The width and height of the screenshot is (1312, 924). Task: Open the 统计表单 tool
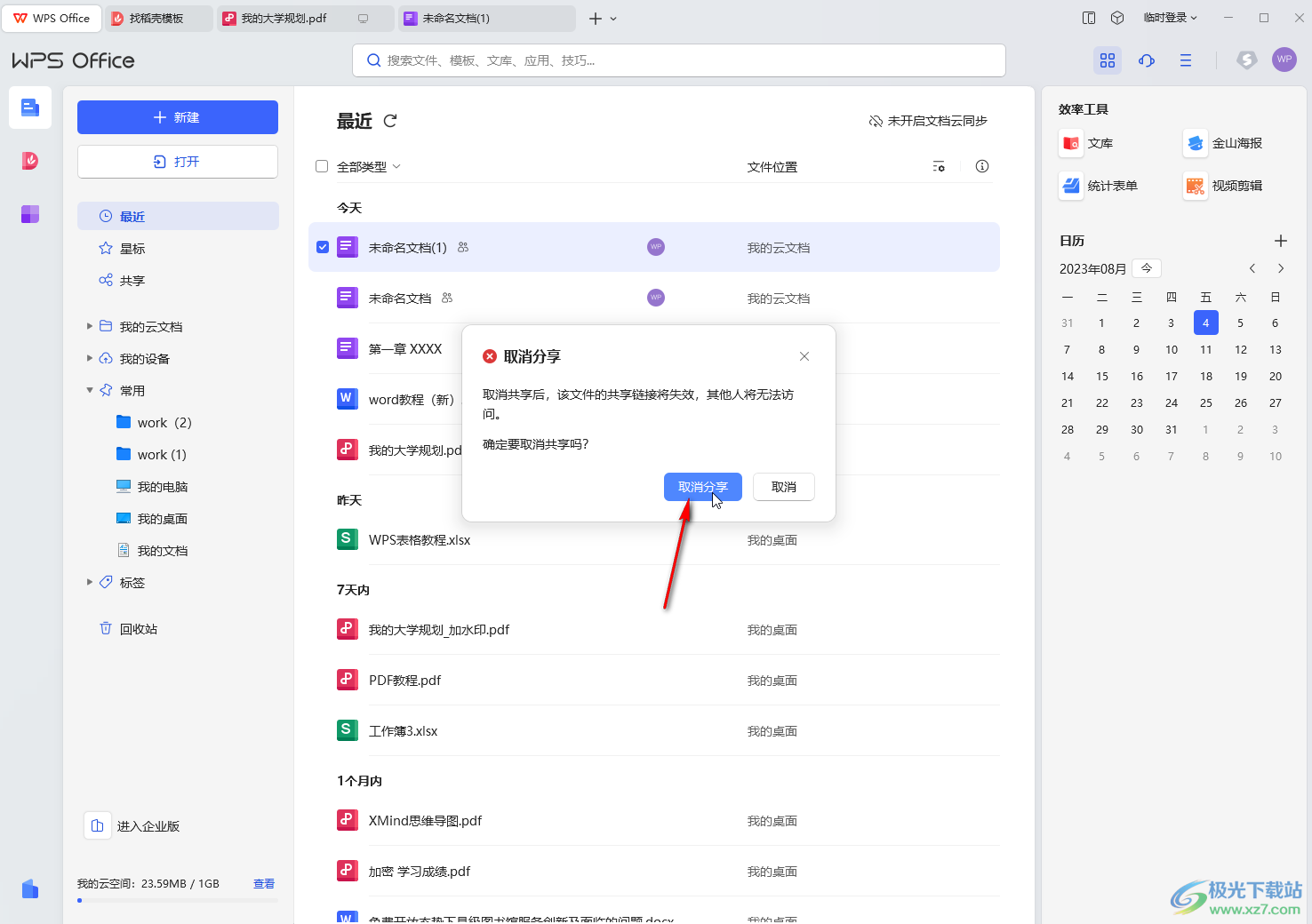[x=1099, y=186]
